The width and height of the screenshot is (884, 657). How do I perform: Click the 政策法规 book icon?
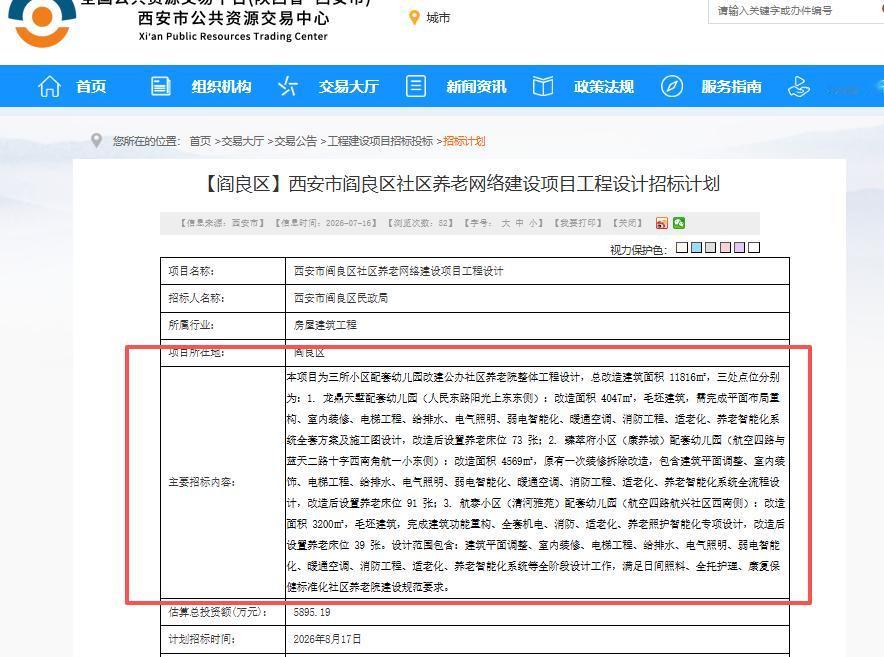point(543,86)
